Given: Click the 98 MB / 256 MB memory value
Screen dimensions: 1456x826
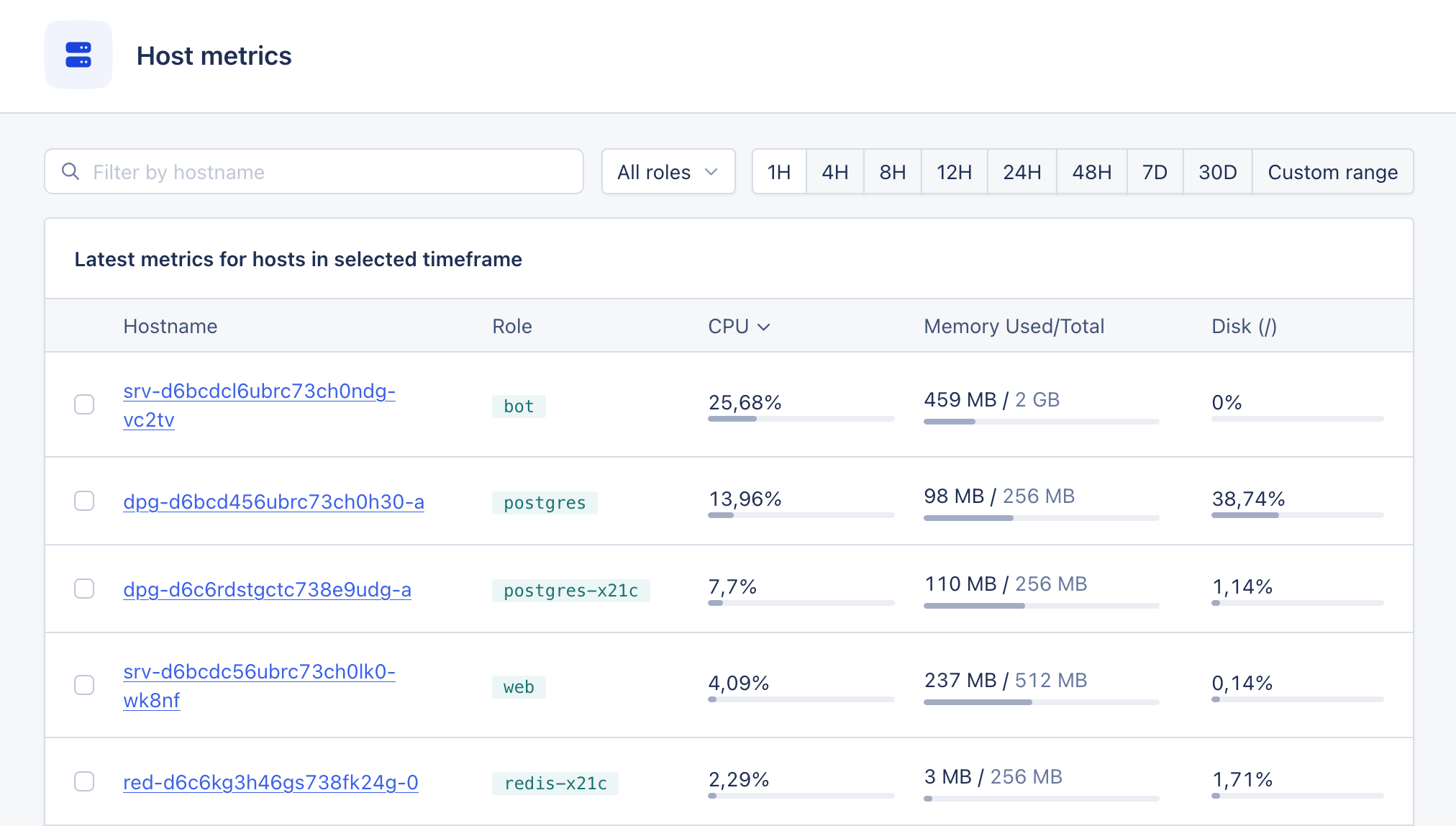Looking at the screenshot, I should (x=999, y=496).
